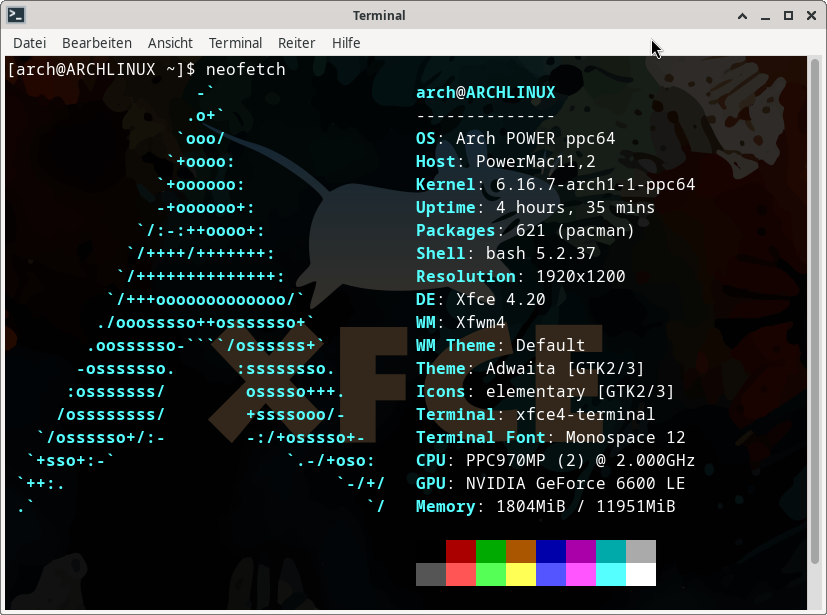Image resolution: width=827 pixels, height=615 pixels.
Task: Click the GPU line showing NVIDIA GeForce
Action: click(550, 484)
